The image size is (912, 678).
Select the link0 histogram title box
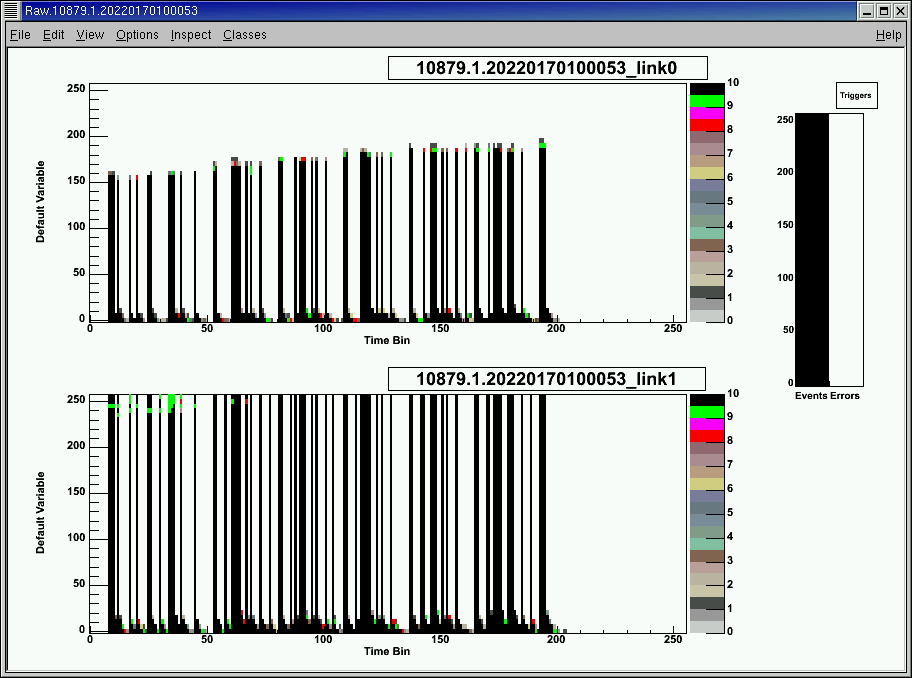click(x=547, y=67)
